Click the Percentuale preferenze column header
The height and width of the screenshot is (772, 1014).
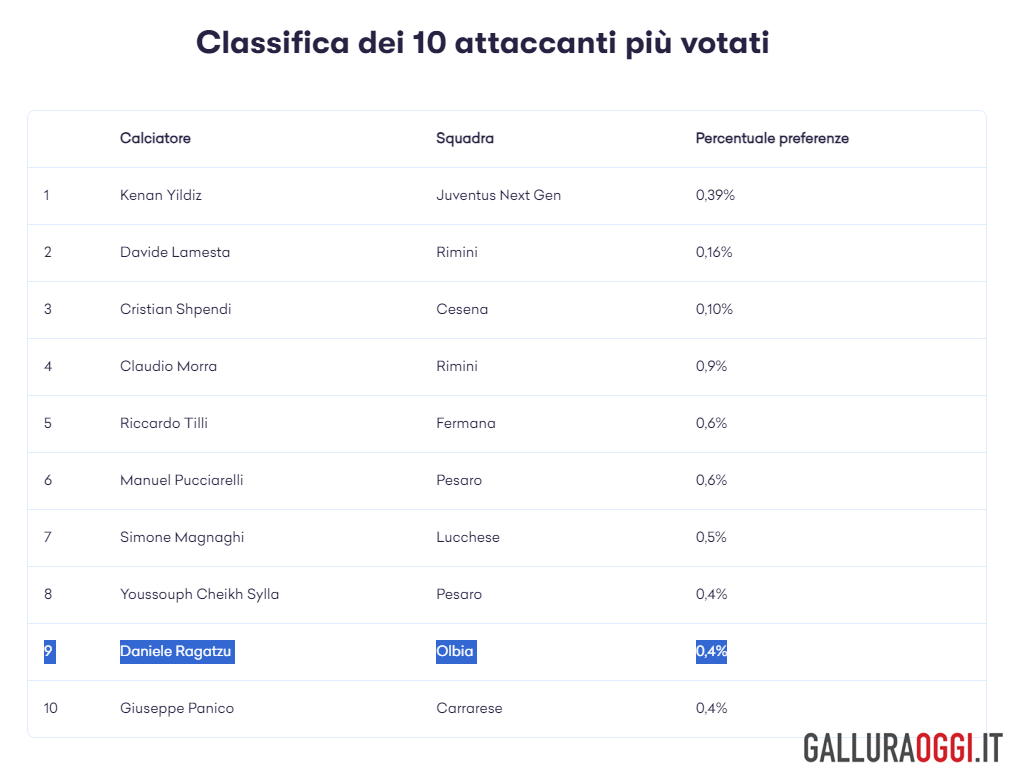(772, 138)
